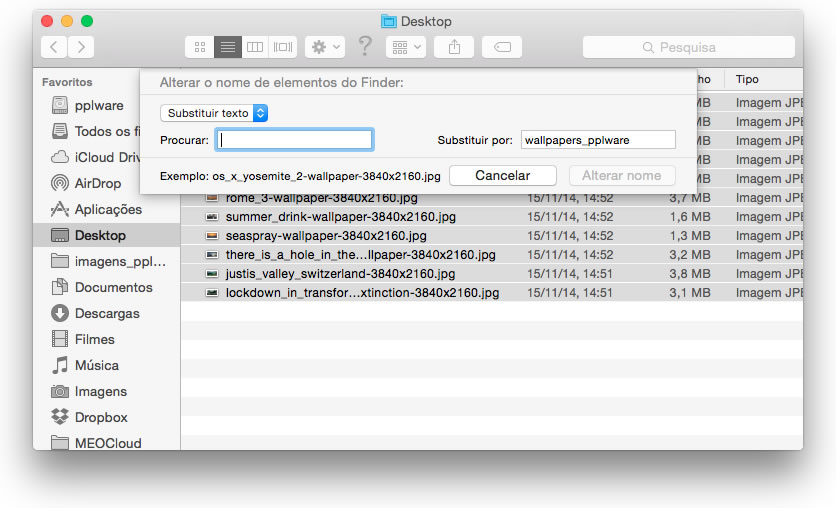Screen dimensions: 836x508
Task: Go back with the left arrow button
Action: [54, 47]
